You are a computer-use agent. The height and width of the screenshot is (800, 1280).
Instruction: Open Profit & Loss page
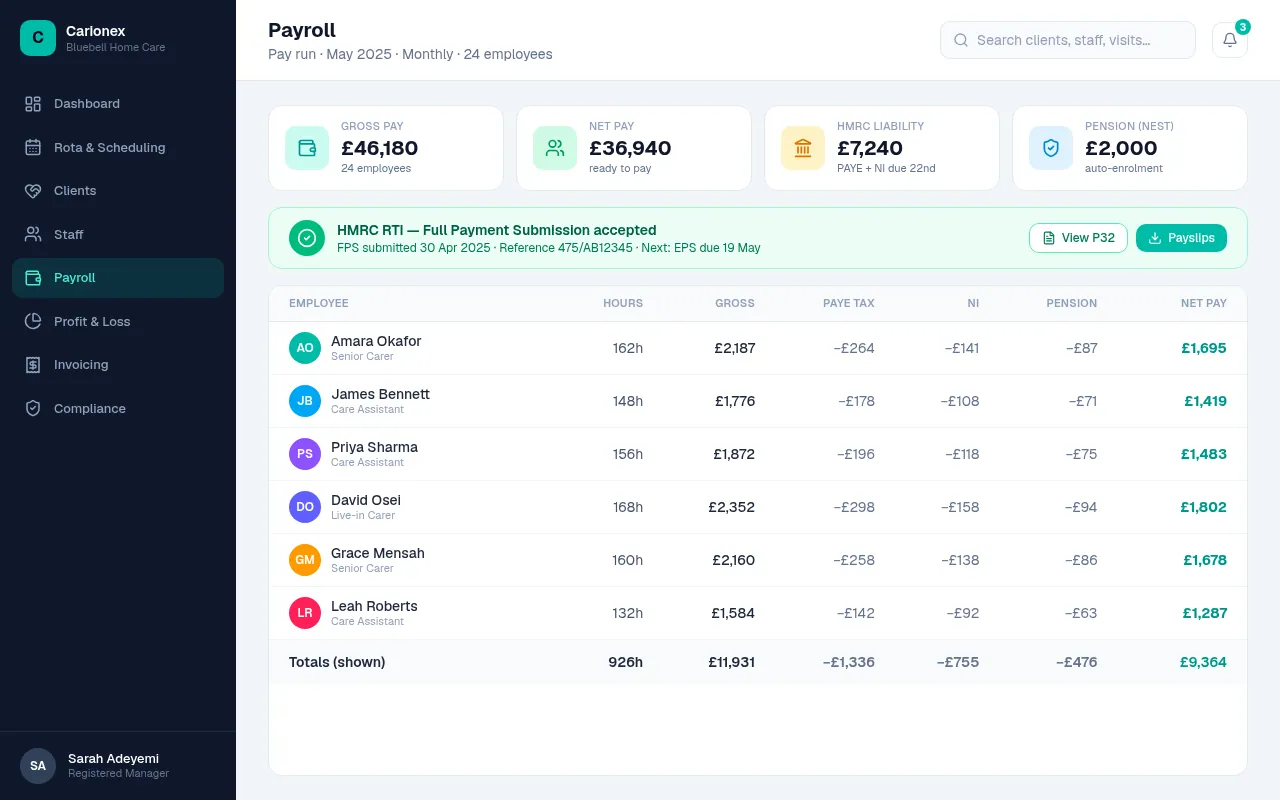coord(118,321)
